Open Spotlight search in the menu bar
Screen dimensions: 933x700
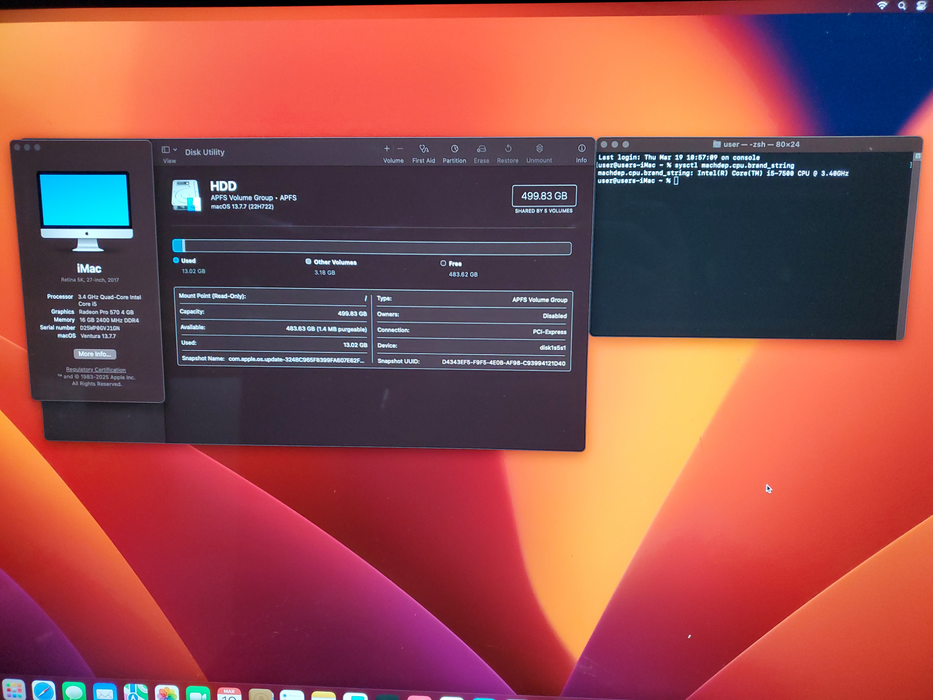[x=902, y=5]
